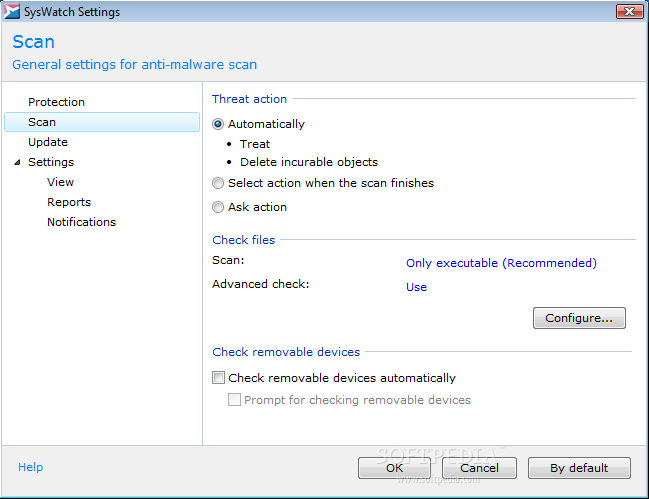
Task: Change Only executable (Recommended) scan option
Action: (501, 263)
